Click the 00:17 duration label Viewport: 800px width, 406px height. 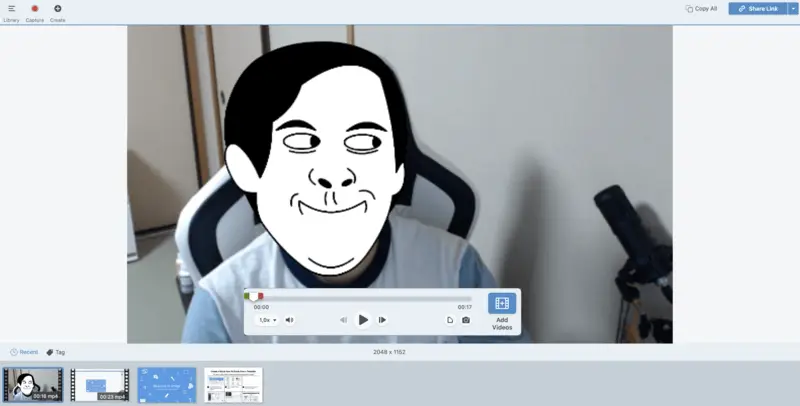point(465,307)
